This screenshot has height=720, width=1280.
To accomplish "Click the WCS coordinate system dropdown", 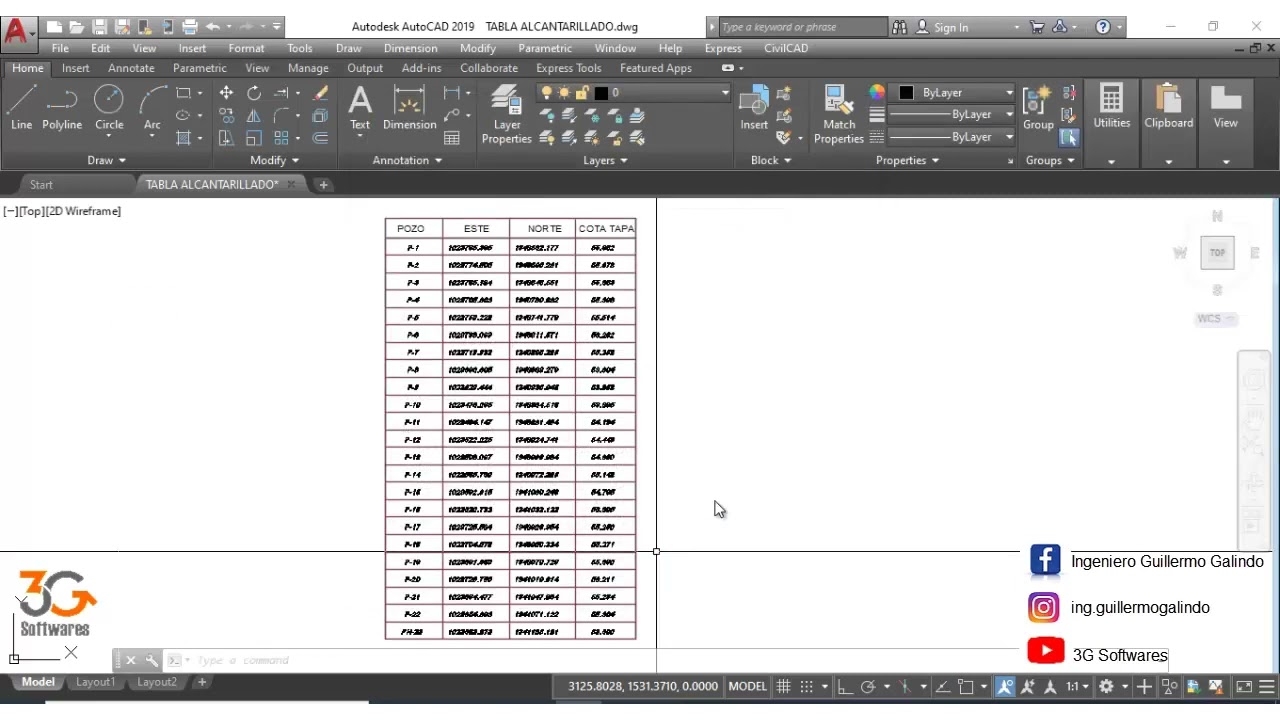I will coord(1216,319).
